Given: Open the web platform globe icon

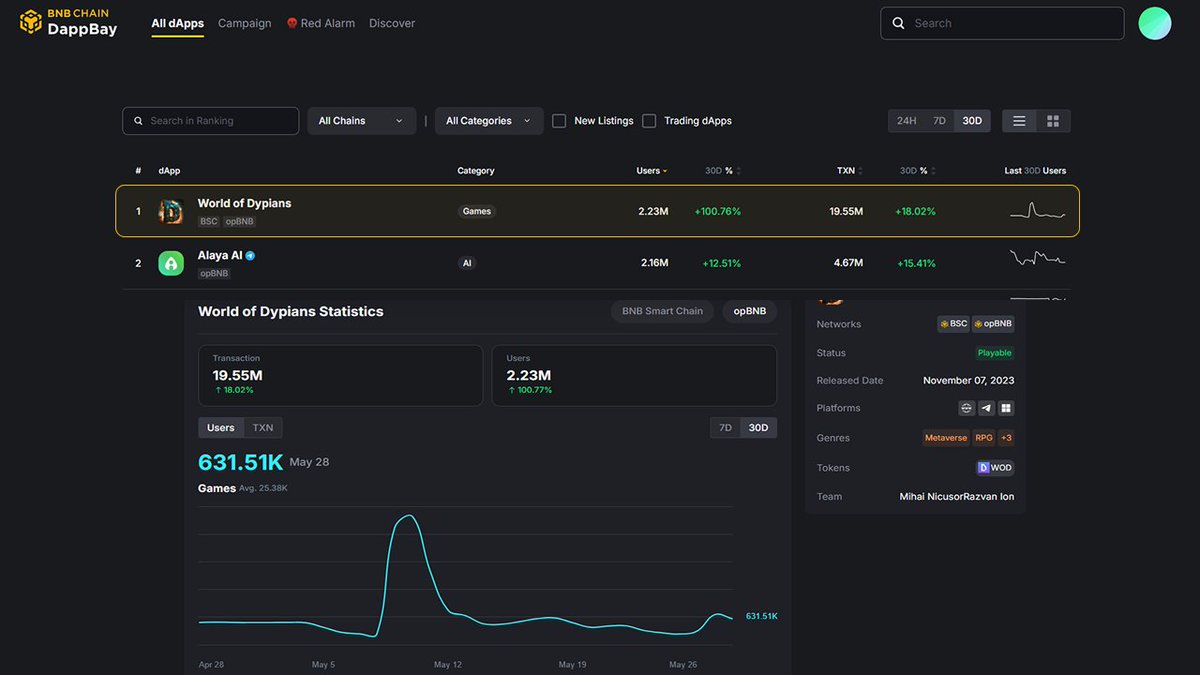Looking at the screenshot, I should pos(966,408).
